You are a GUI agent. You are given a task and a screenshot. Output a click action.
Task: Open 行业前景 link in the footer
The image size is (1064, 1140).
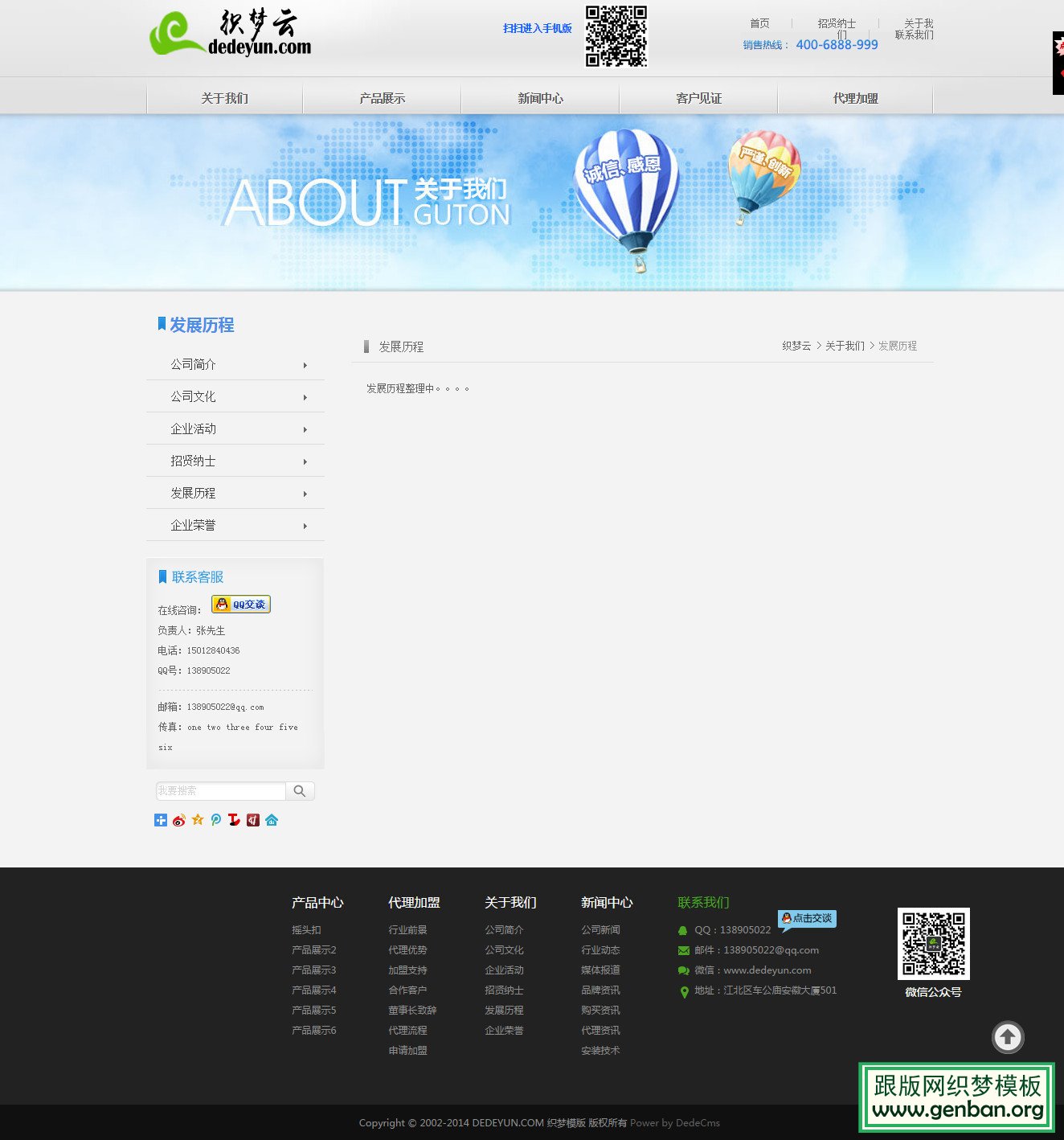[407, 929]
